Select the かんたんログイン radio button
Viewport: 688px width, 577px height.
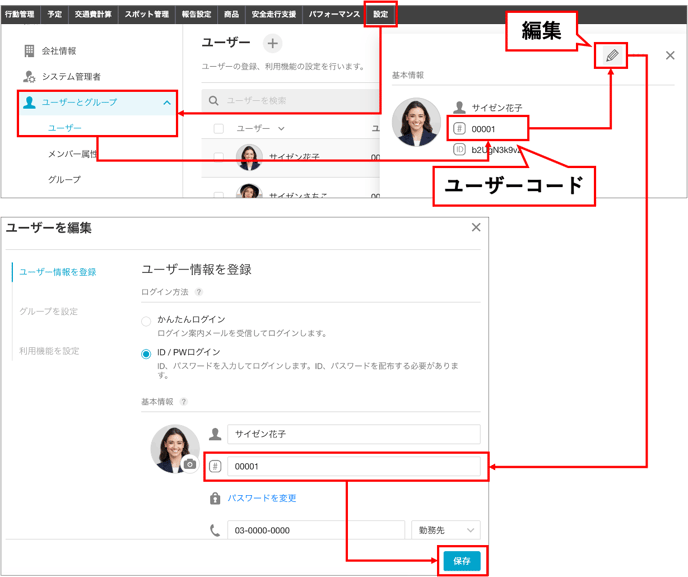[146, 321]
